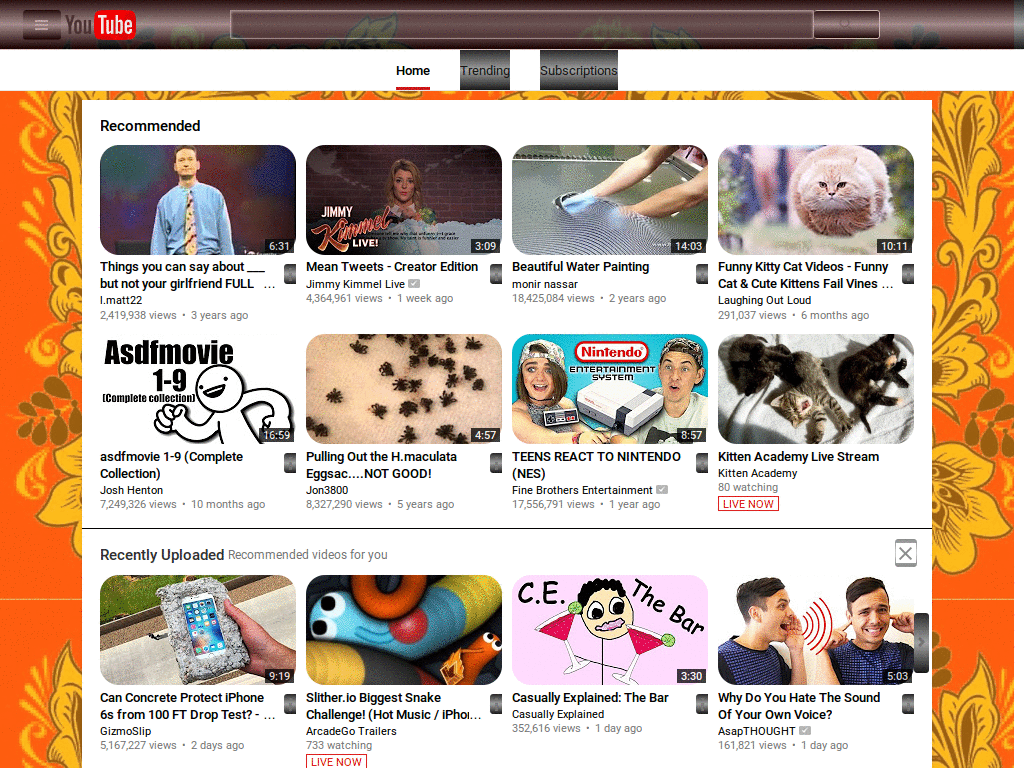The height and width of the screenshot is (768, 1024).
Task: Open title Kitten Academy Live Stream
Action: [799, 456]
